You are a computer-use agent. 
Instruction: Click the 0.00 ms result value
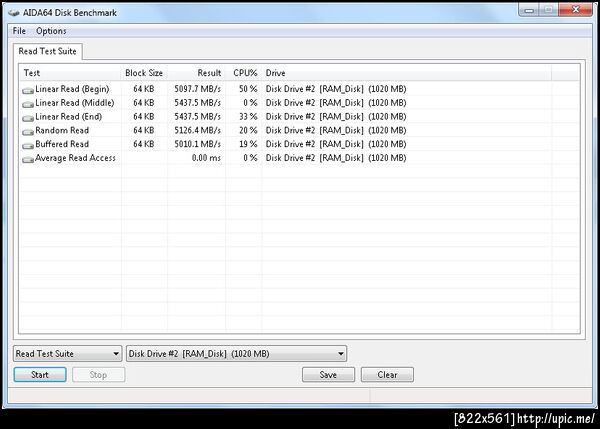206,158
